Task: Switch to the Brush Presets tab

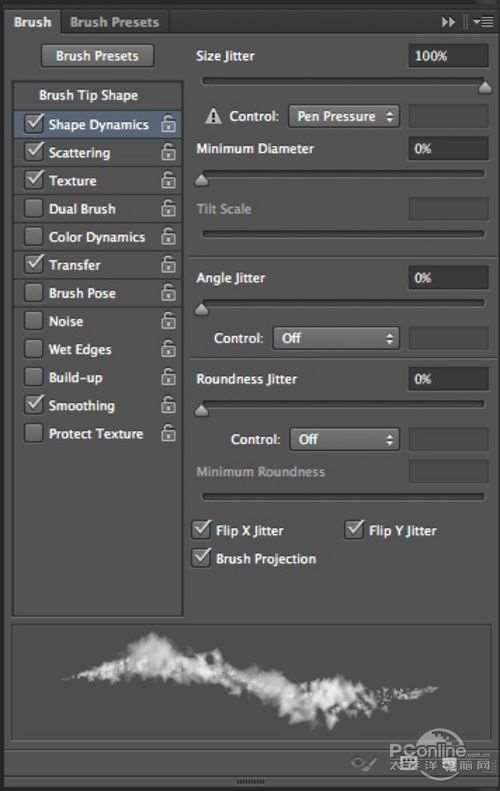Action: 115,22
